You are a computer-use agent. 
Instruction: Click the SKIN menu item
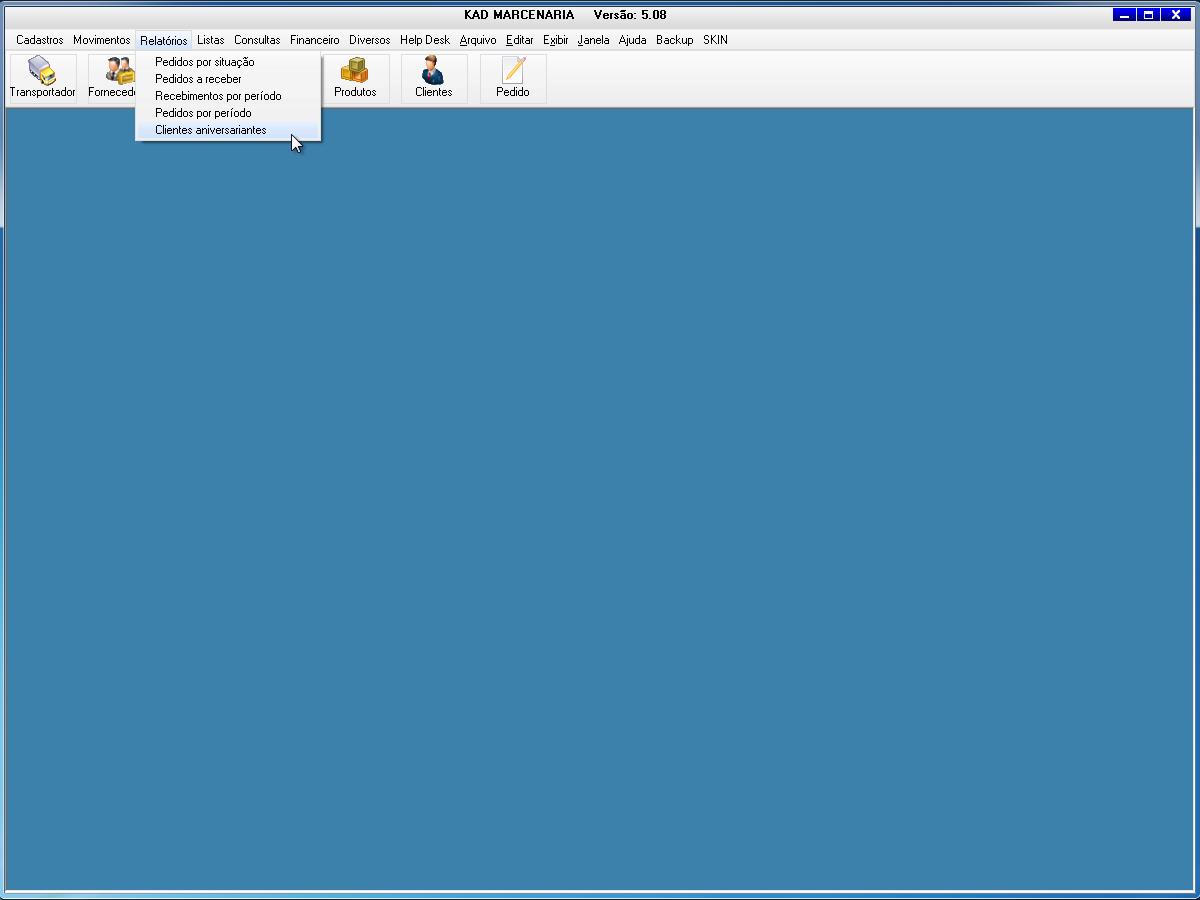pyautogui.click(x=715, y=40)
